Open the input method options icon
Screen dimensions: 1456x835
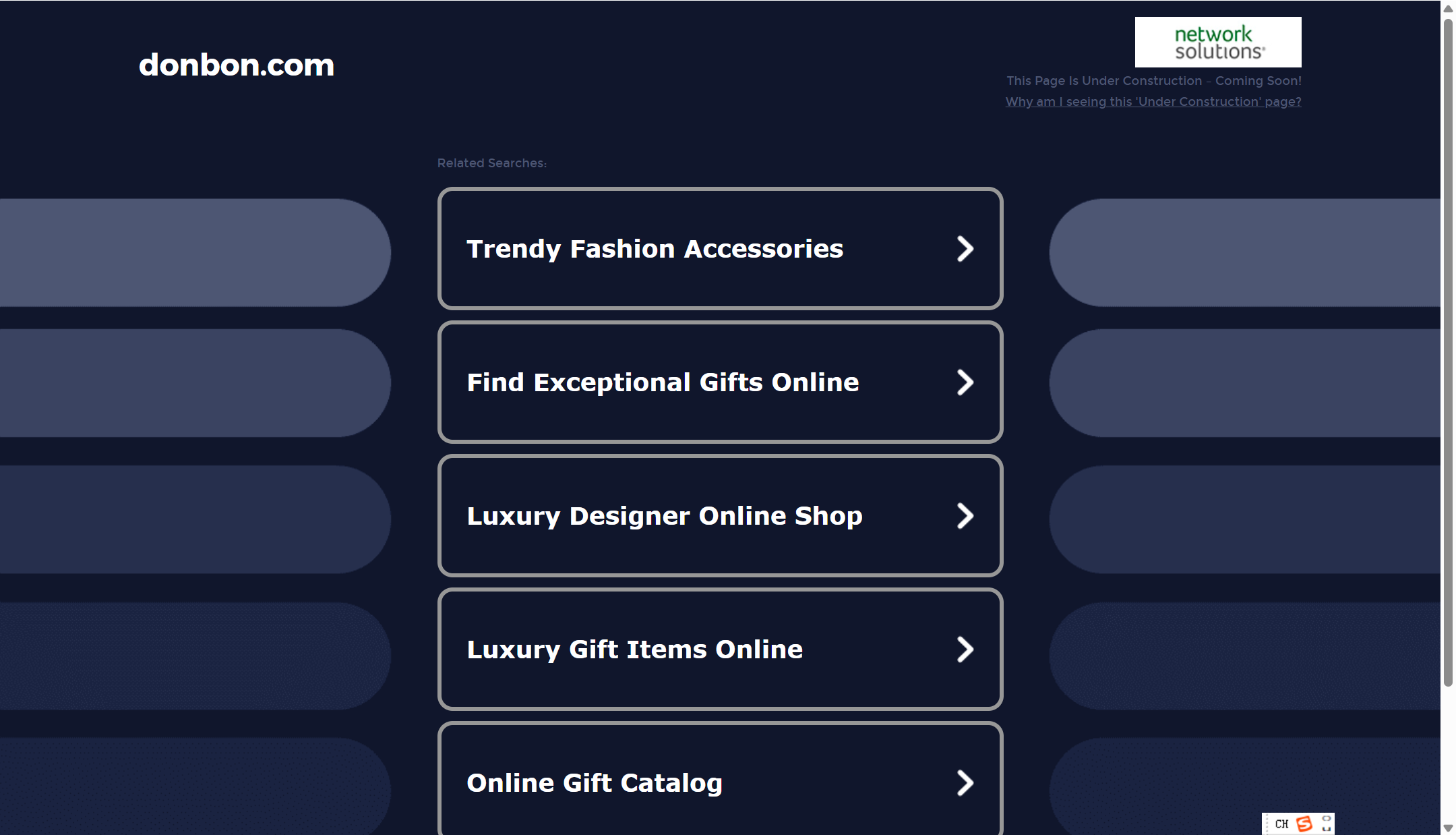point(1326,824)
